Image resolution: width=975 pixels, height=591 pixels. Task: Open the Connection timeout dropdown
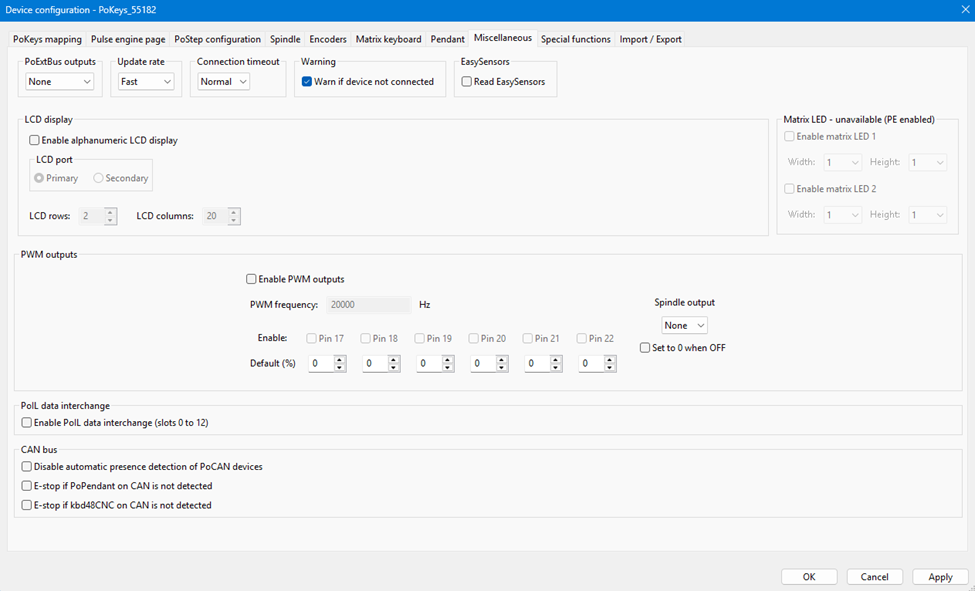click(223, 82)
